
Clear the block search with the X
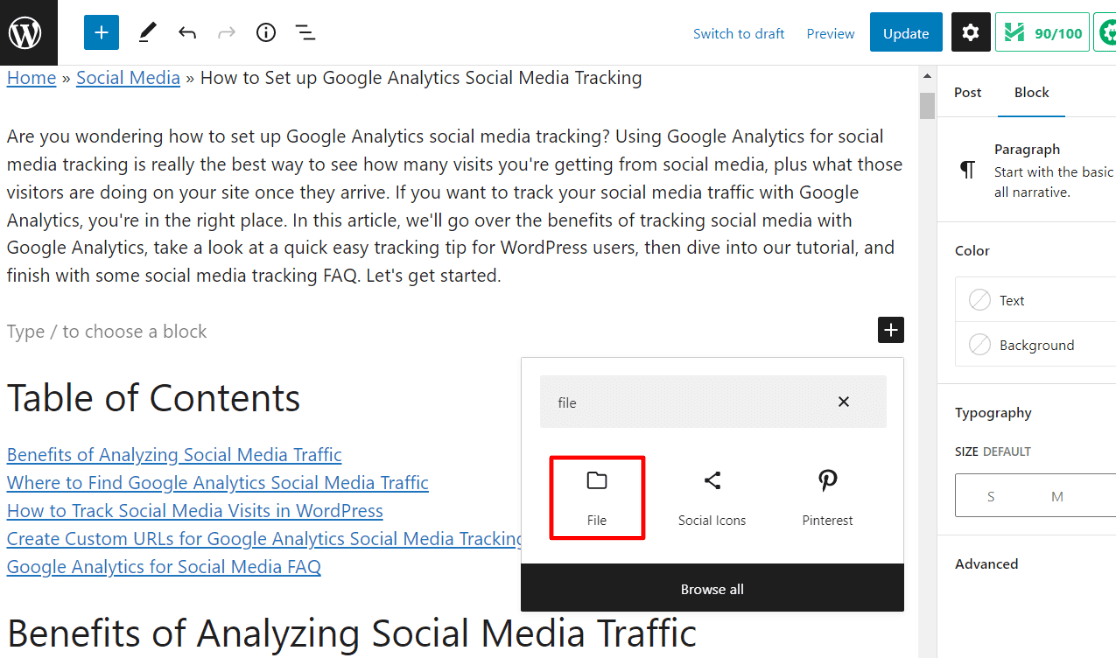point(843,401)
